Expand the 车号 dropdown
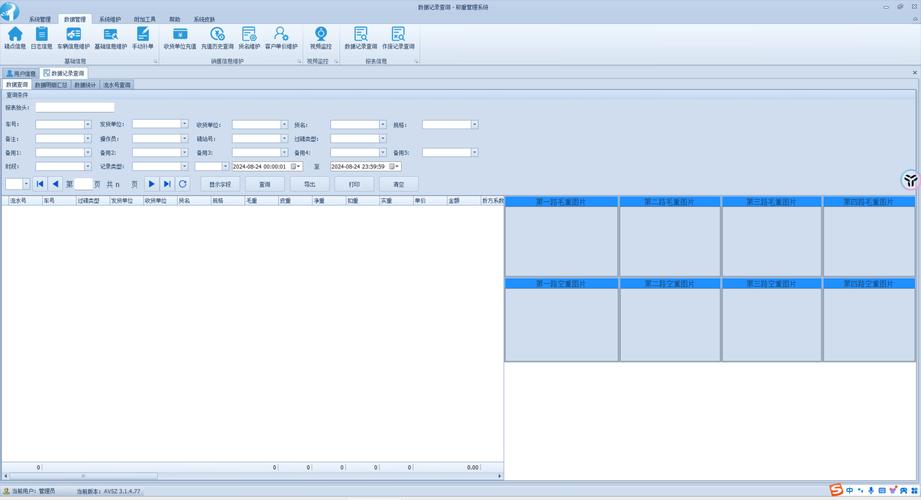The height and width of the screenshot is (500, 921). click(88, 125)
